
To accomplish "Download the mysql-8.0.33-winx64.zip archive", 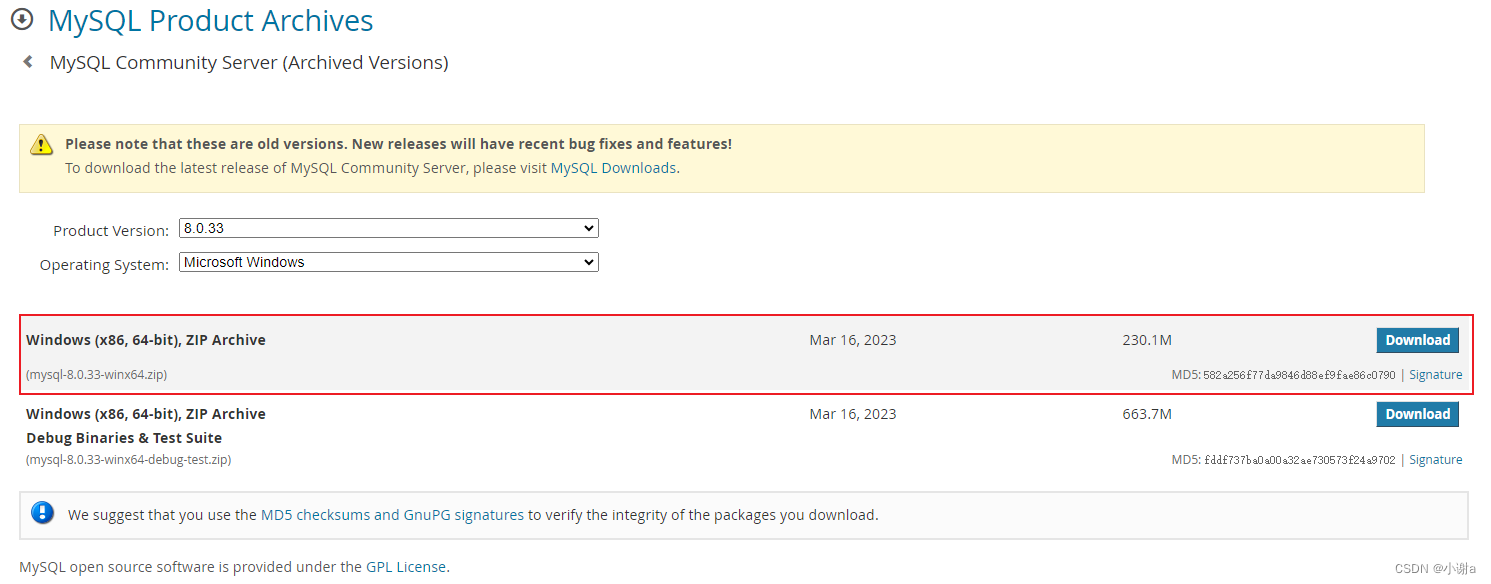I will pos(1417,340).
